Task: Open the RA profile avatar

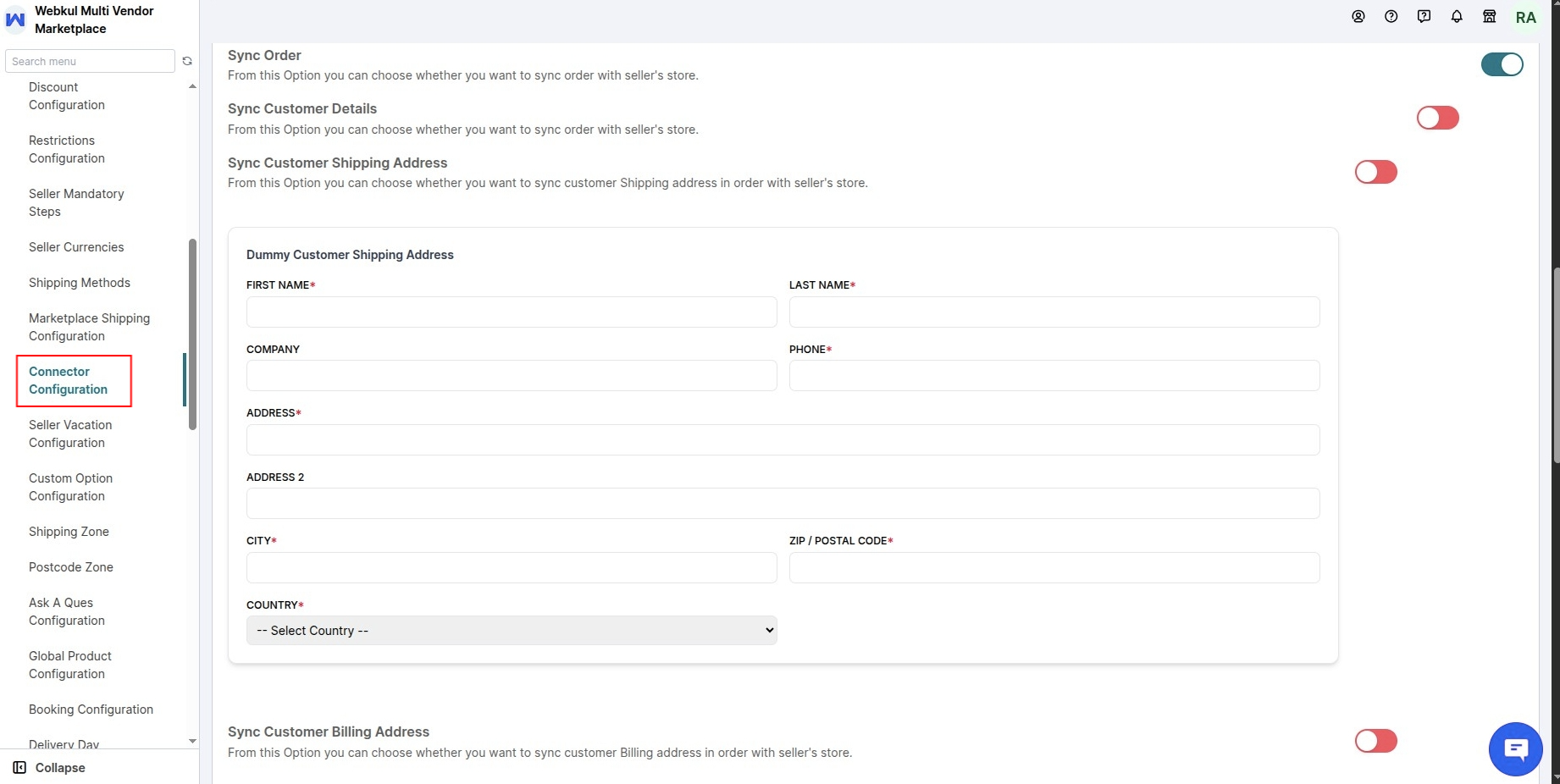Action: (x=1526, y=18)
